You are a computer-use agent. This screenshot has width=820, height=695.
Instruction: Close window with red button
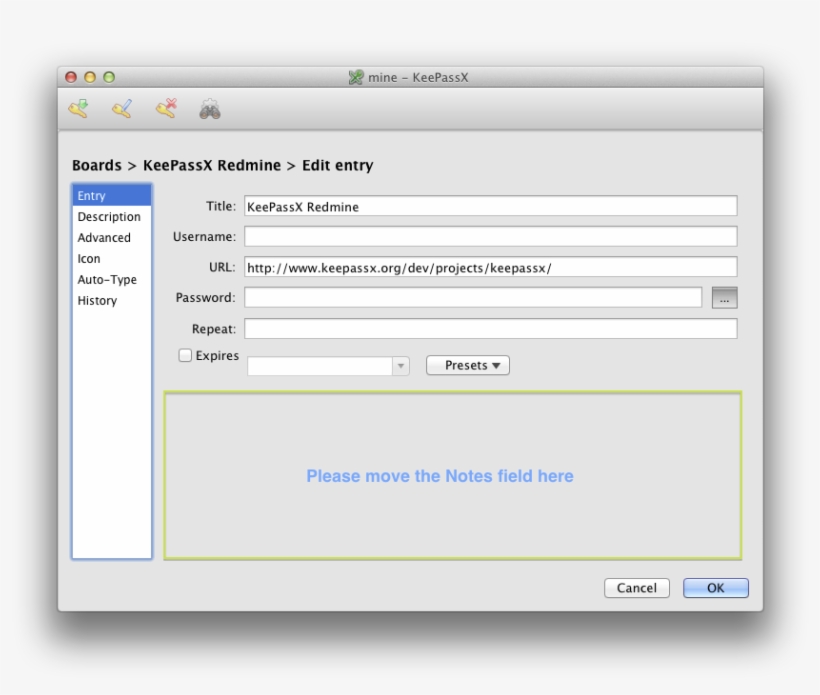[71, 77]
